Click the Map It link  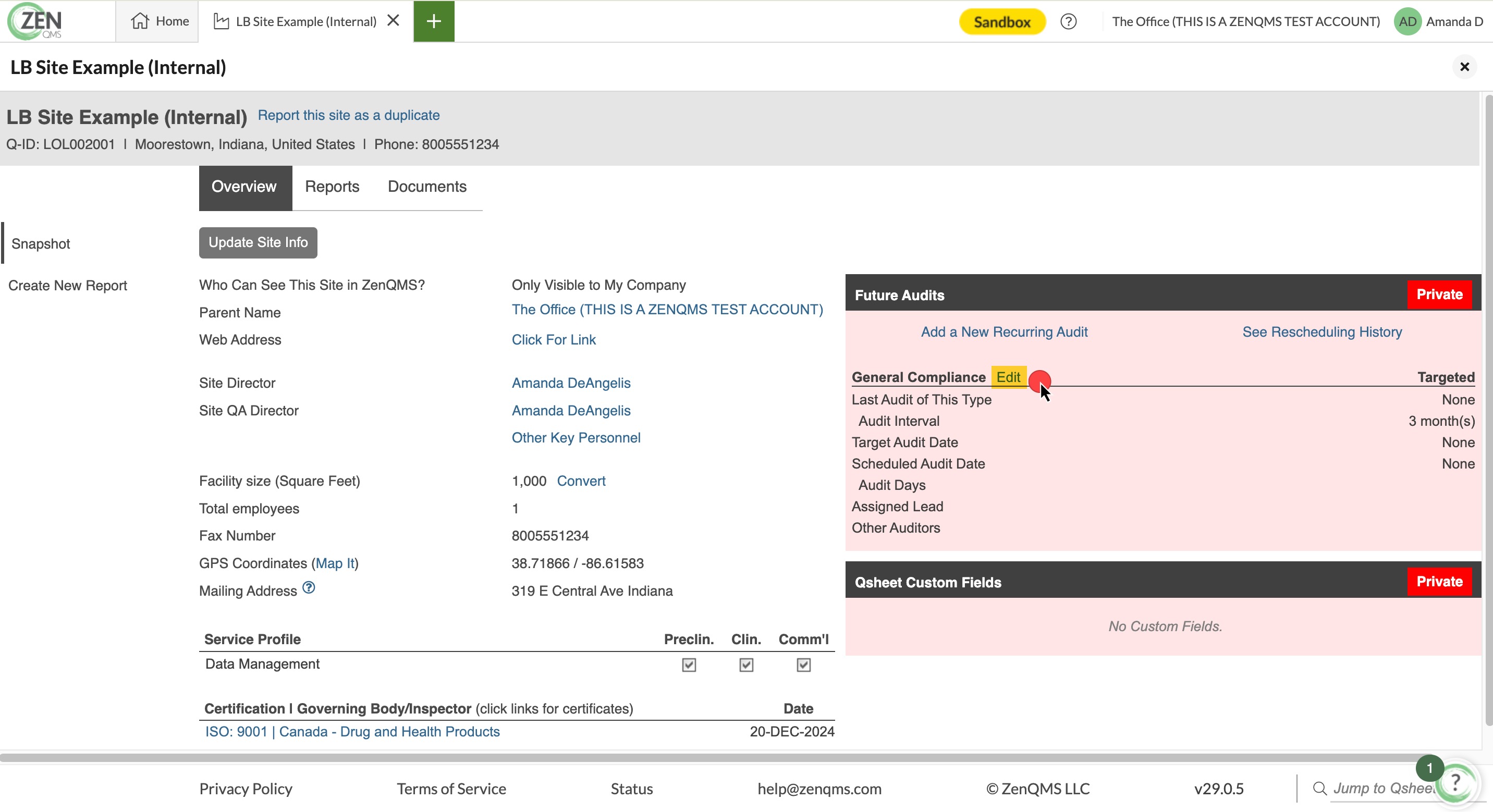click(x=335, y=563)
